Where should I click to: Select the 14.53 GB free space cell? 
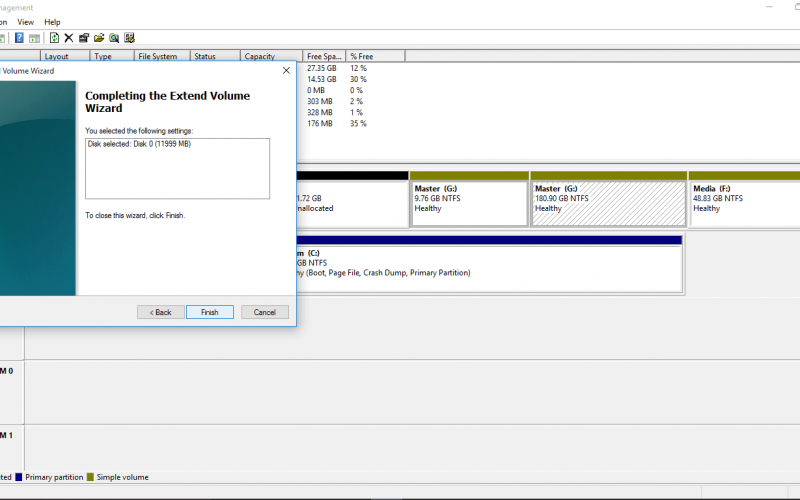tap(322, 79)
